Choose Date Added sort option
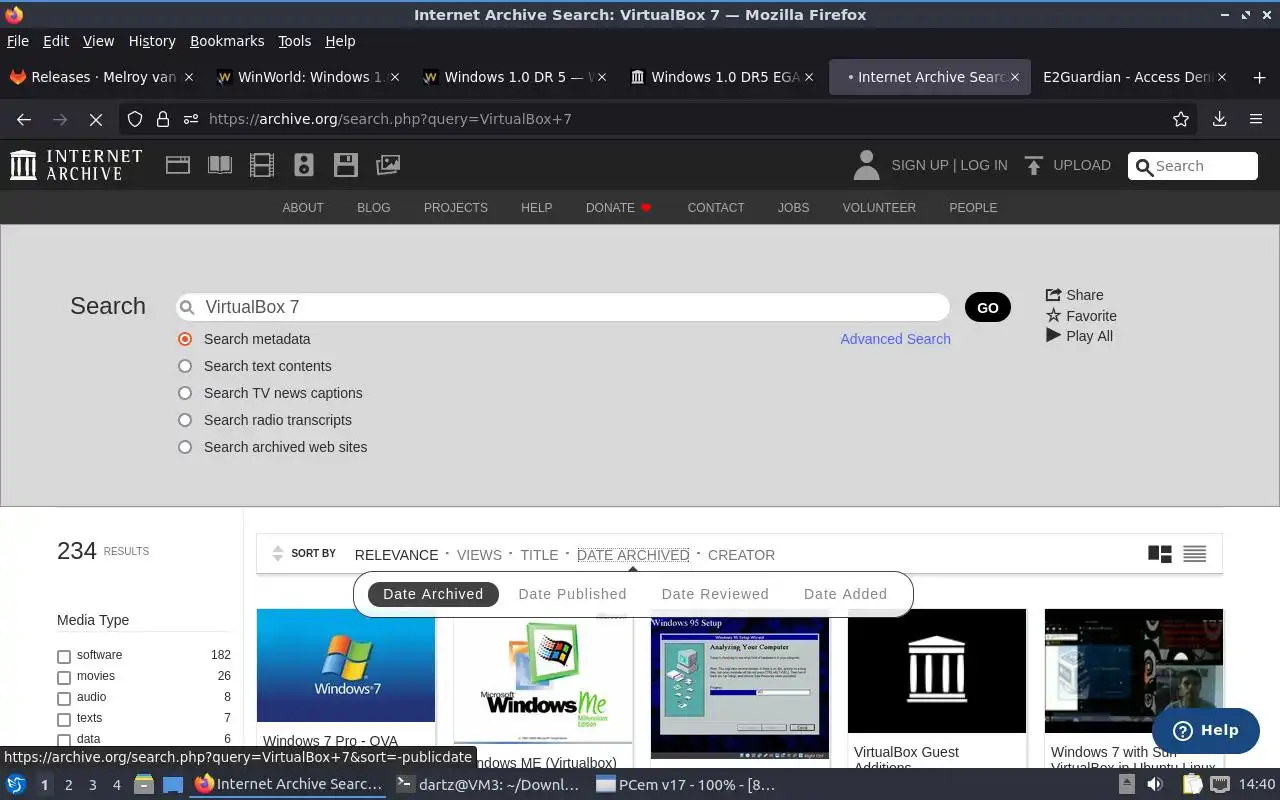 click(845, 594)
